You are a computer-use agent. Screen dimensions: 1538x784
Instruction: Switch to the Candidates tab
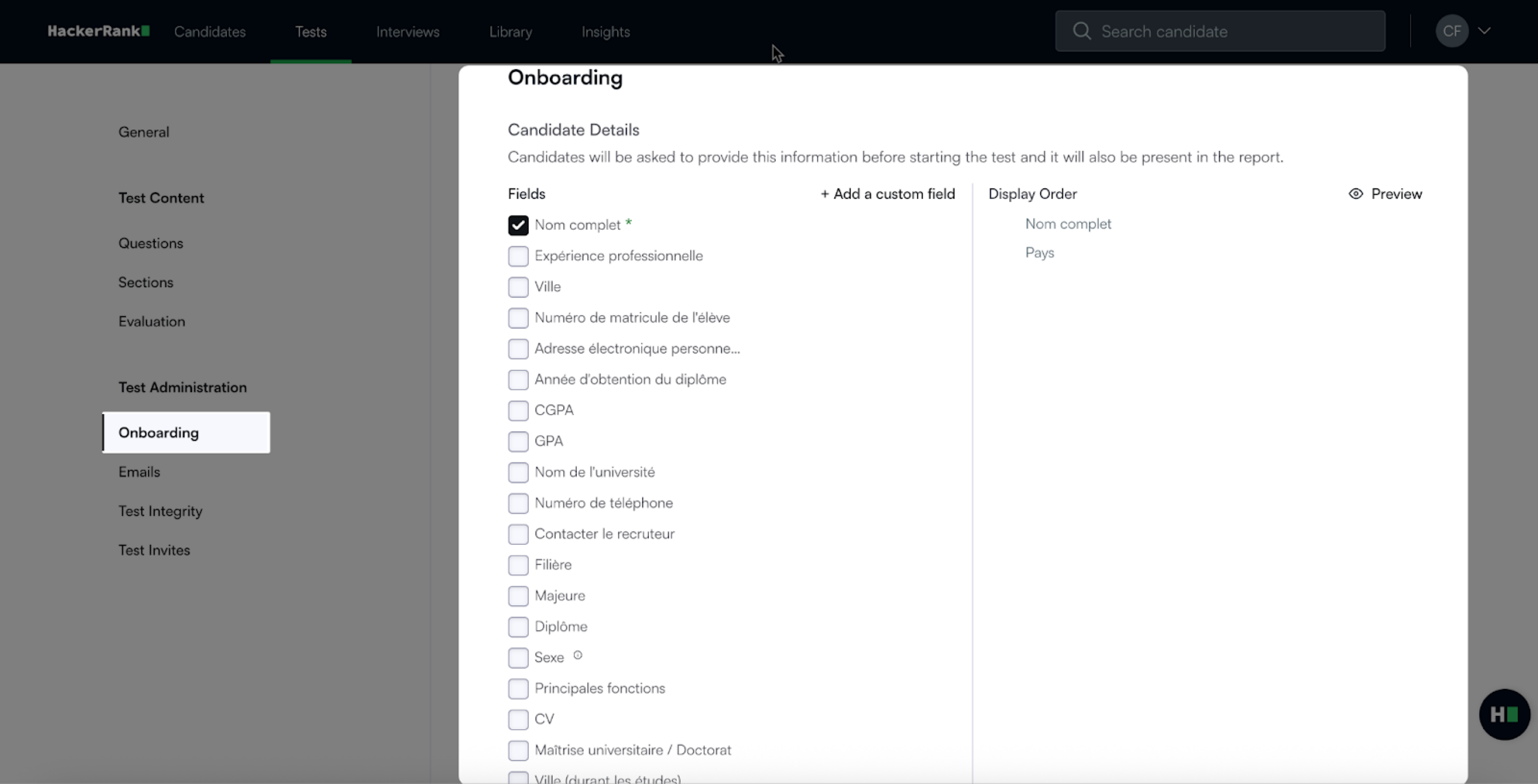[210, 32]
